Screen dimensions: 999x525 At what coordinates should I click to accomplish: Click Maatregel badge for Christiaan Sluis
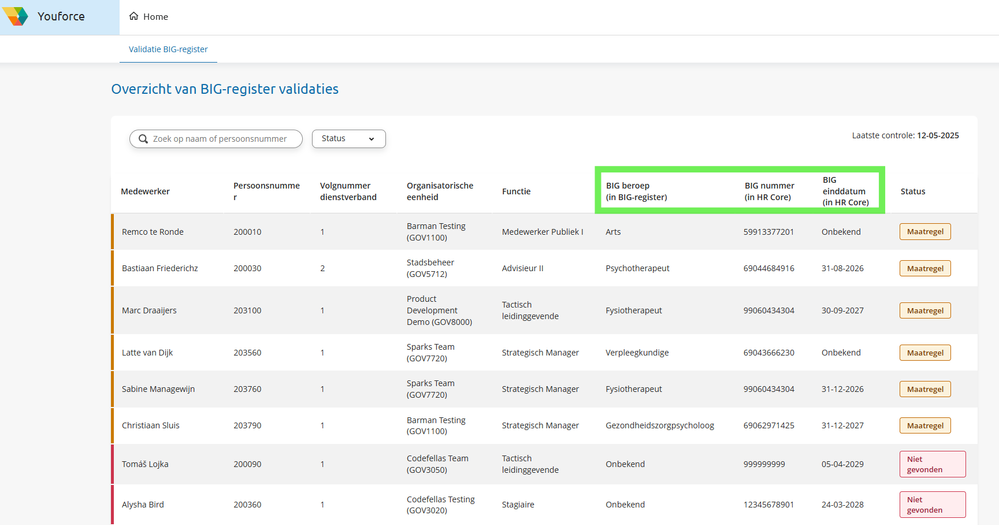tap(925, 425)
